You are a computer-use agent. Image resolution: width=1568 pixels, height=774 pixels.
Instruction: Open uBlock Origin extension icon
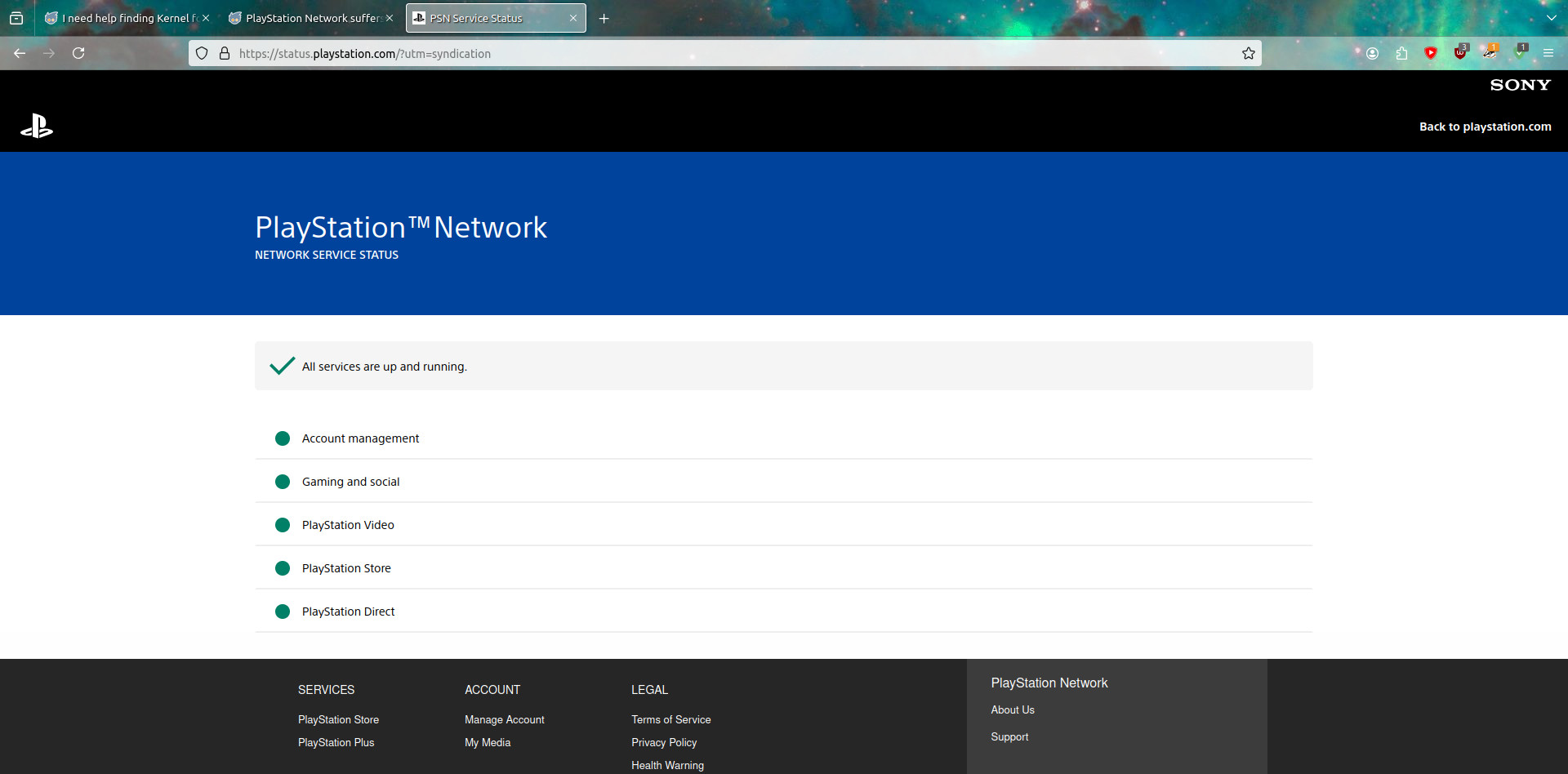1460,53
